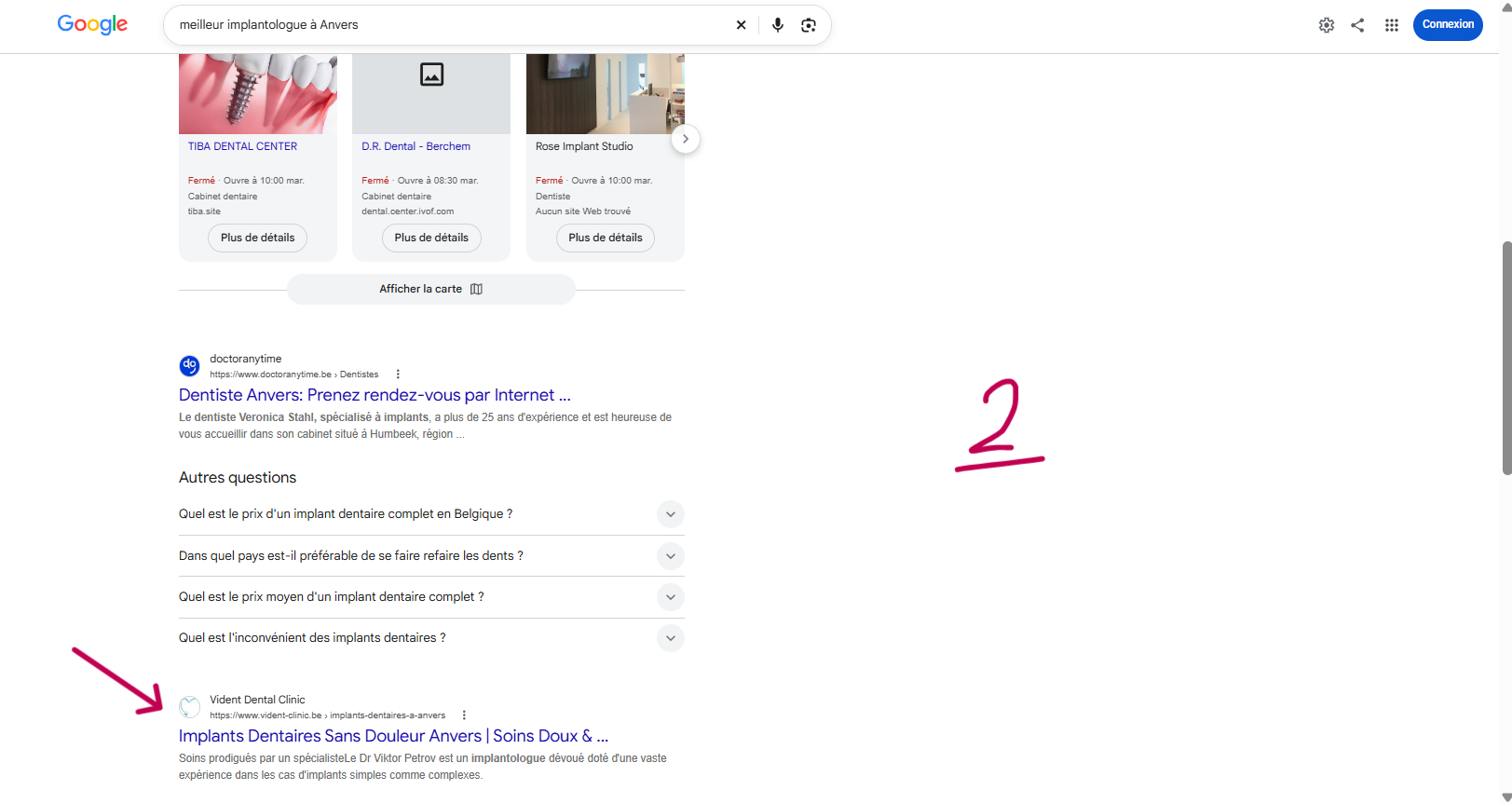Click the Afficher la carte button
The width and height of the screenshot is (1512, 804).
[x=431, y=289]
